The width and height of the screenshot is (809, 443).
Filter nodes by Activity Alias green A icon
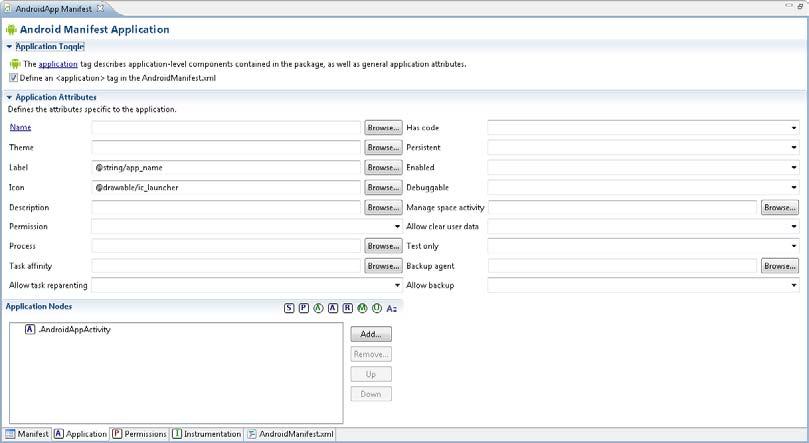(x=318, y=308)
